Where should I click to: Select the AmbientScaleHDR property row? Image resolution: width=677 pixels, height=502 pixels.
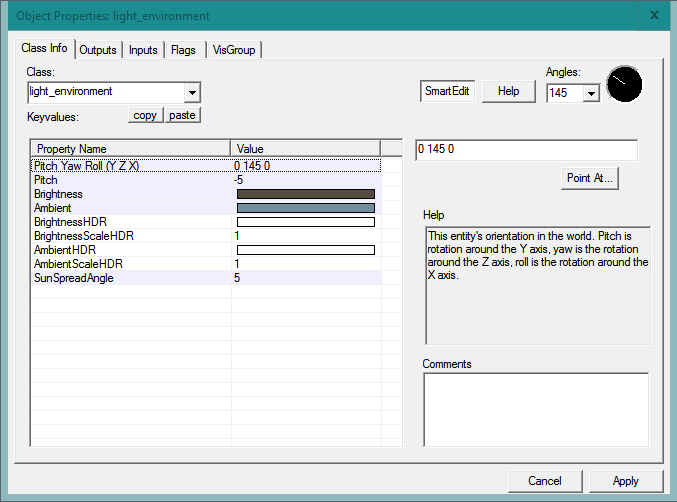coord(206,264)
